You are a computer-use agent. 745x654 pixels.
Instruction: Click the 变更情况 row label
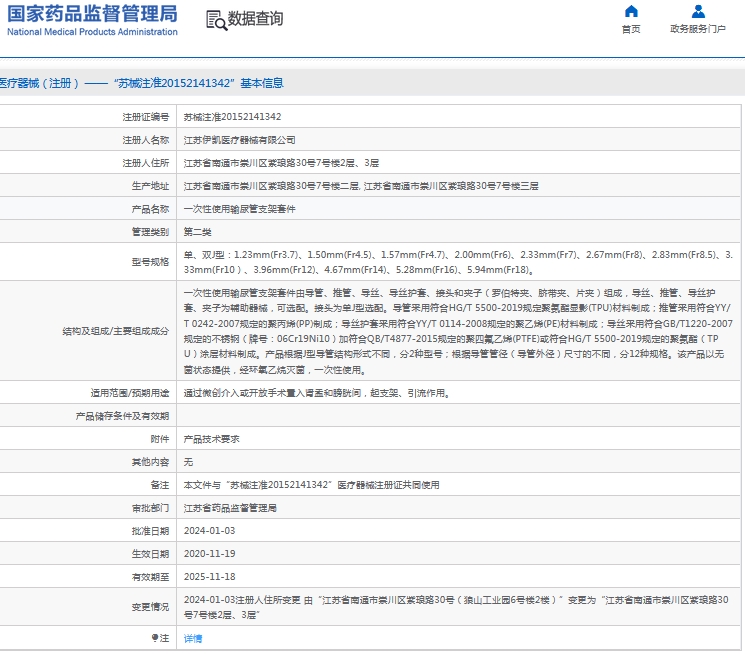(150, 607)
